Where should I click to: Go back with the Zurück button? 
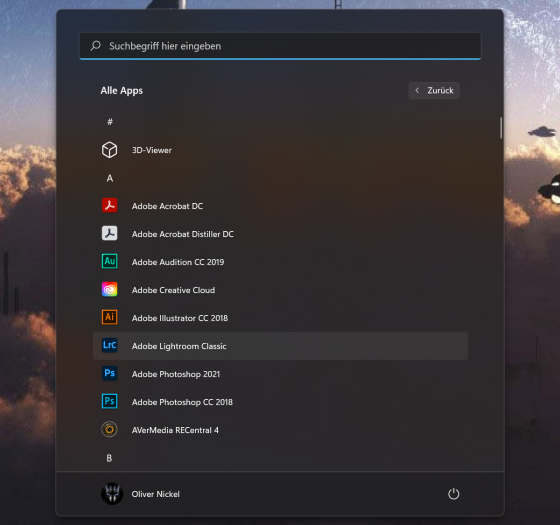pyautogui.click(x=434, y=91)
